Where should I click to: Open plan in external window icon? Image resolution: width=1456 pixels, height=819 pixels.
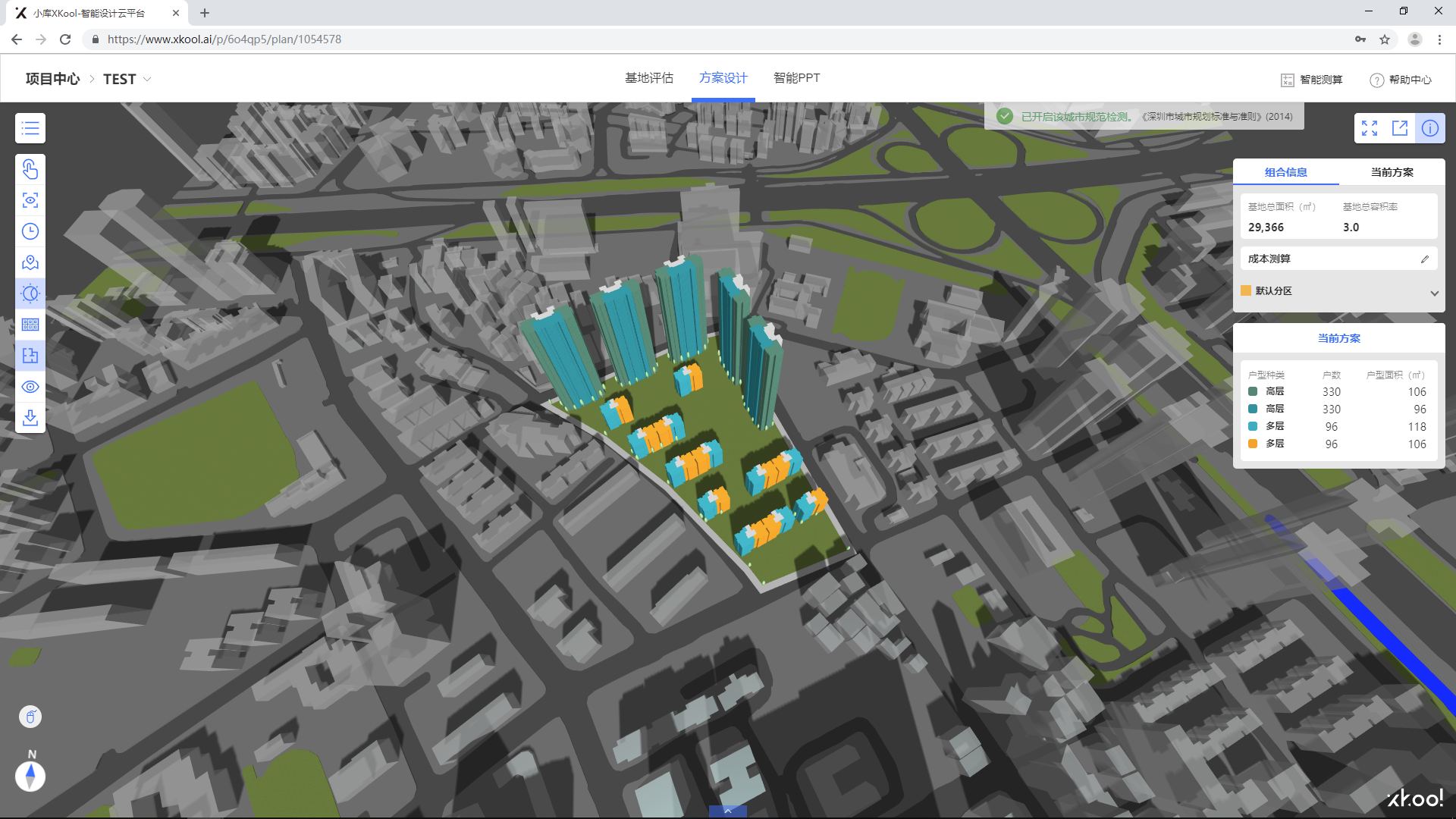pyautogui.click(x=1400, y=128)
